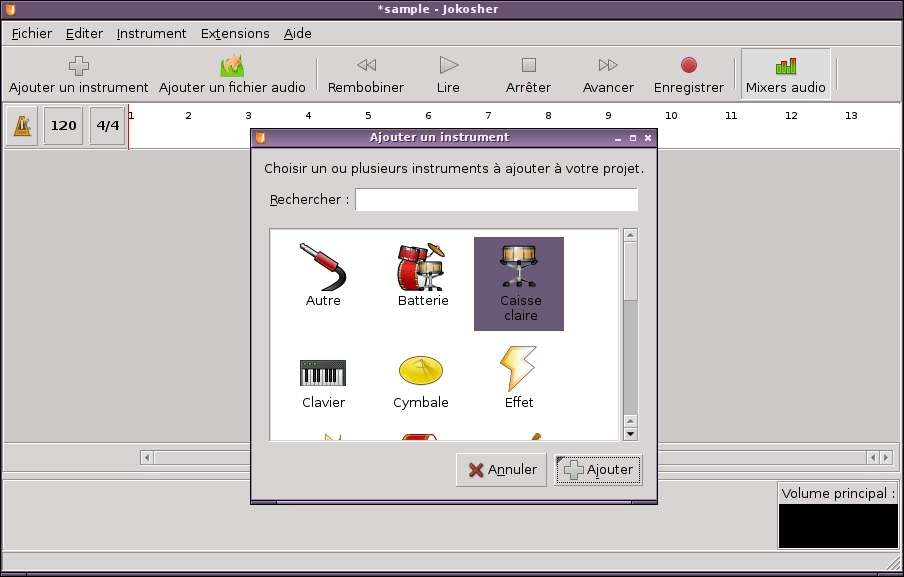This screenshot has width=904, height=577.
Task: Click the Volume principal level meter
Action: point(838,526)
